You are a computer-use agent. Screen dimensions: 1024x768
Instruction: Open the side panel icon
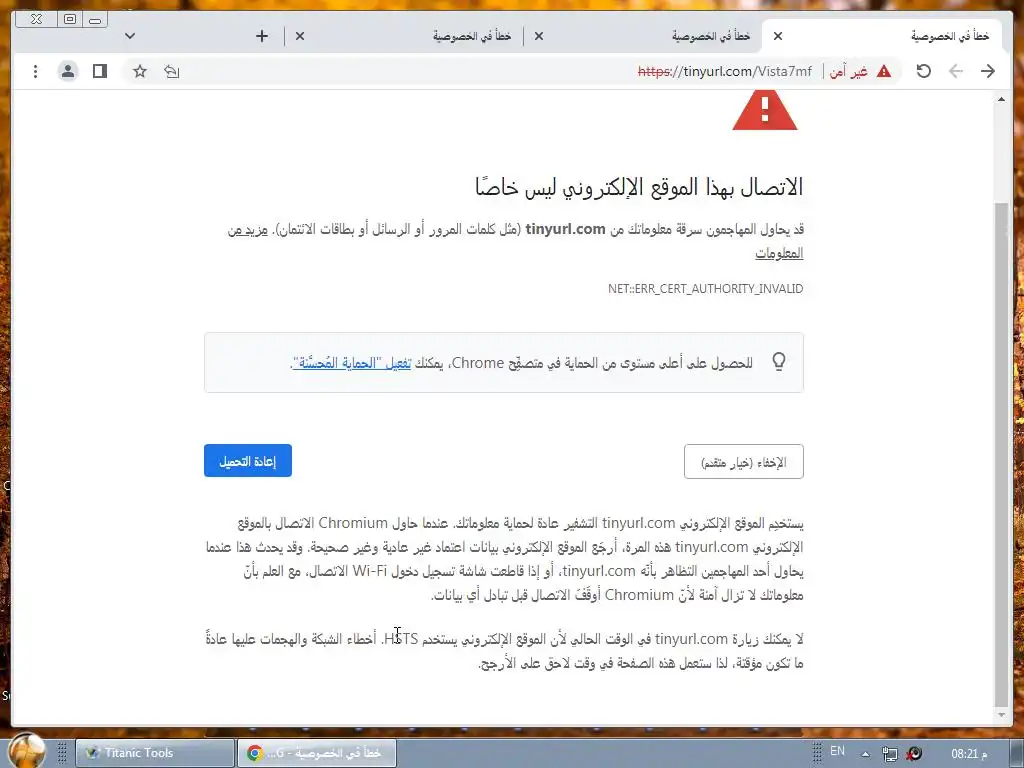100,71
